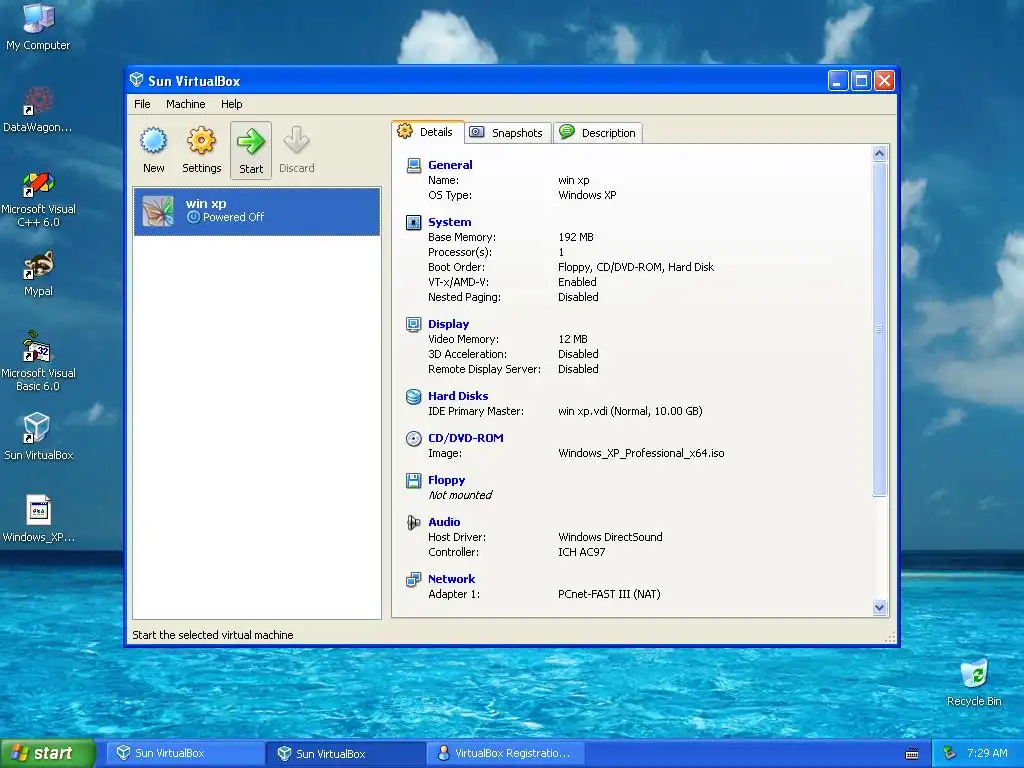Click the System section chip icon

[413, 222]
